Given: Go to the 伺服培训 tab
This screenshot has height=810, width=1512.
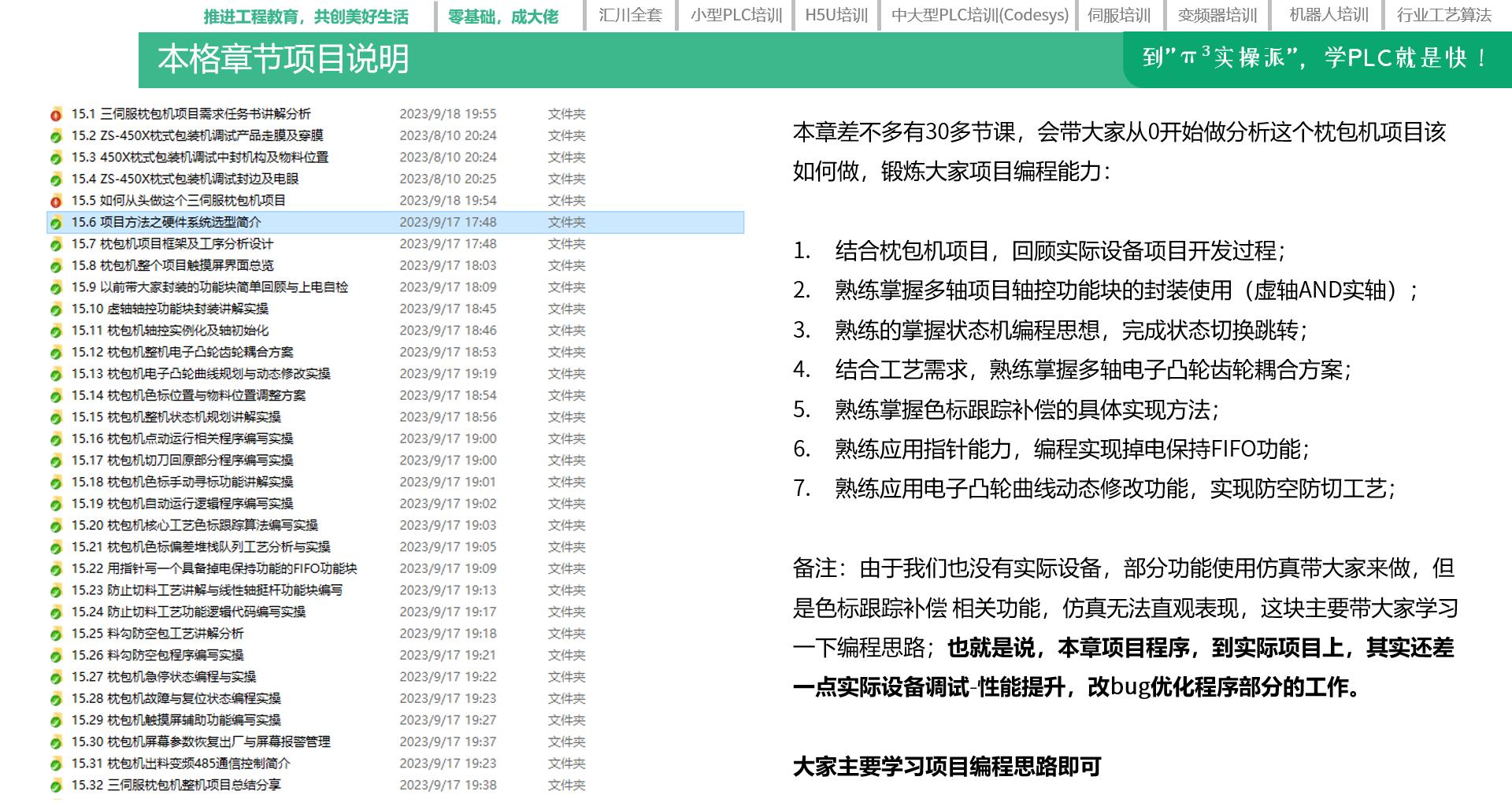Looking at the screenshot, I should [1119, 15].
